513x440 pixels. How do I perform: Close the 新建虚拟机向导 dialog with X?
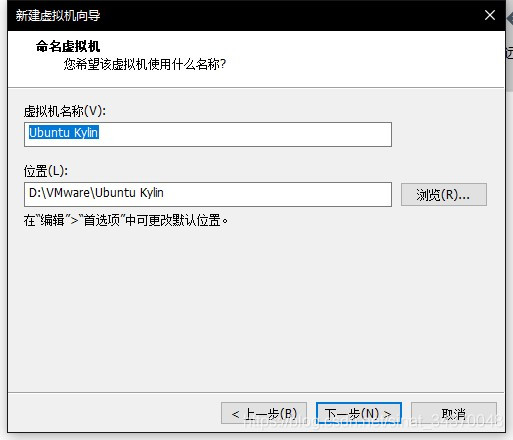pos(490,15)
